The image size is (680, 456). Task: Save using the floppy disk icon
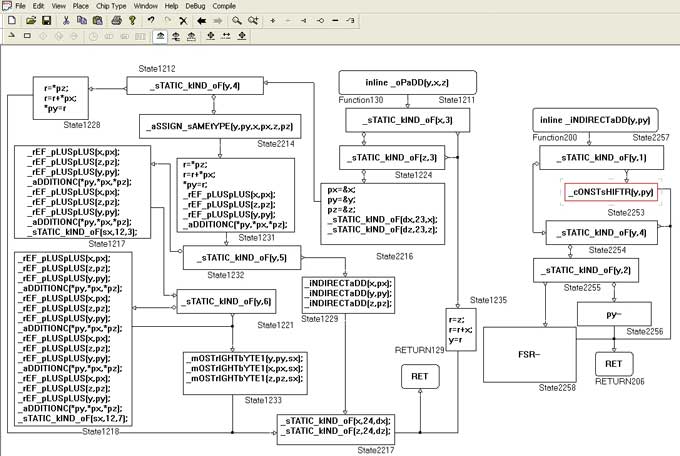[x=46, y=20]
